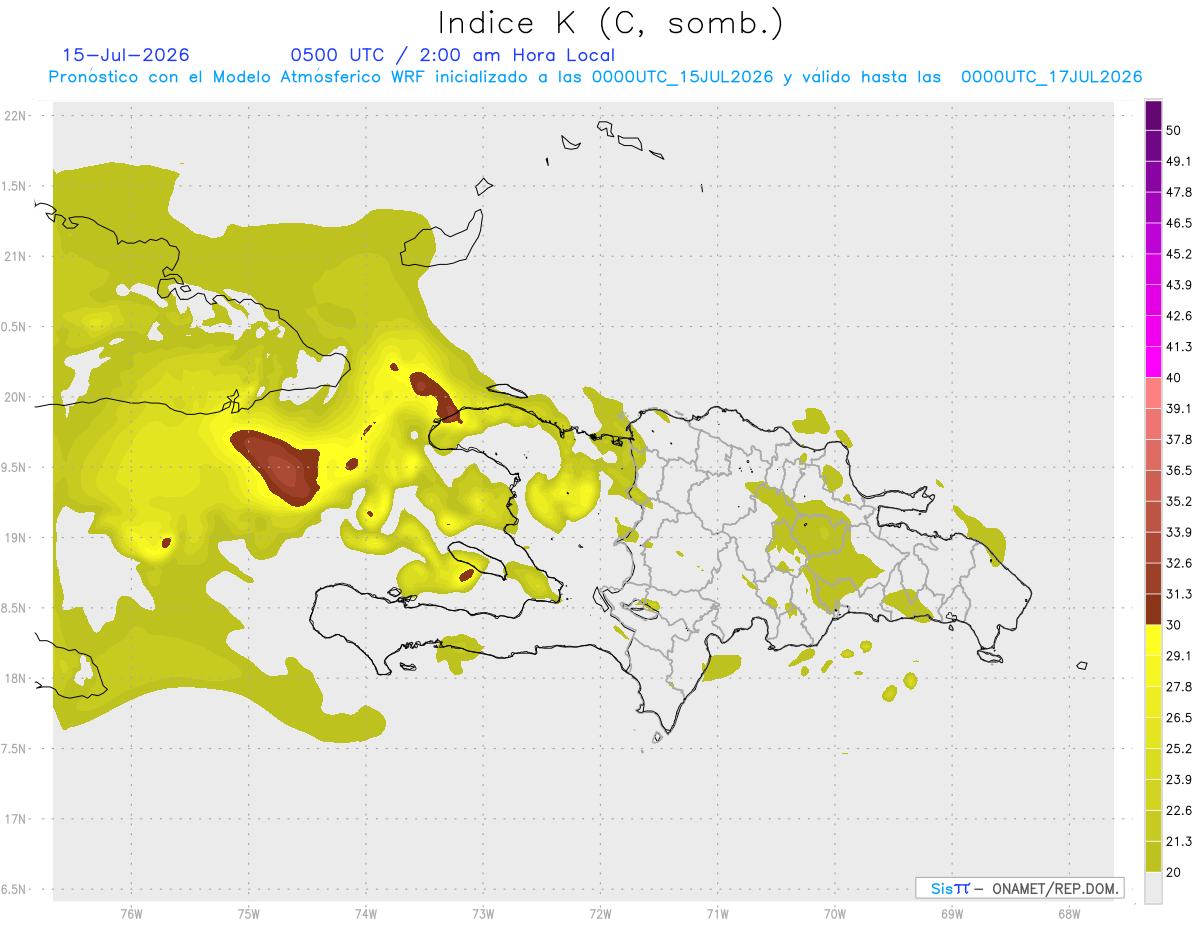Image resolution: width=1200 pixels, height=927 pixels.
Task: Click the latitude label "18N"
Action: [x=17, y=679]
